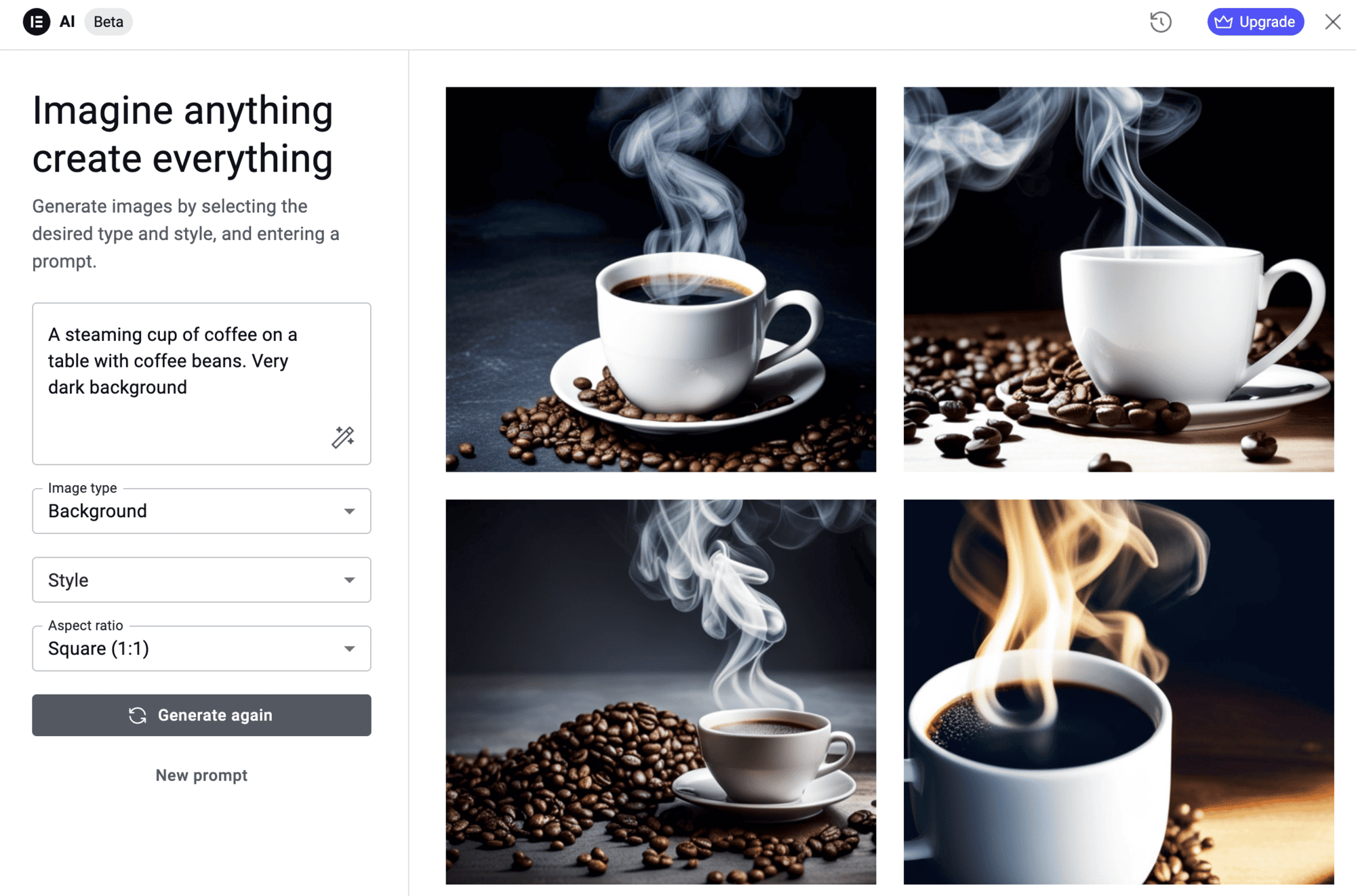
Task: Open the Image type Background dropdown
Action: (x=201, y=511)
